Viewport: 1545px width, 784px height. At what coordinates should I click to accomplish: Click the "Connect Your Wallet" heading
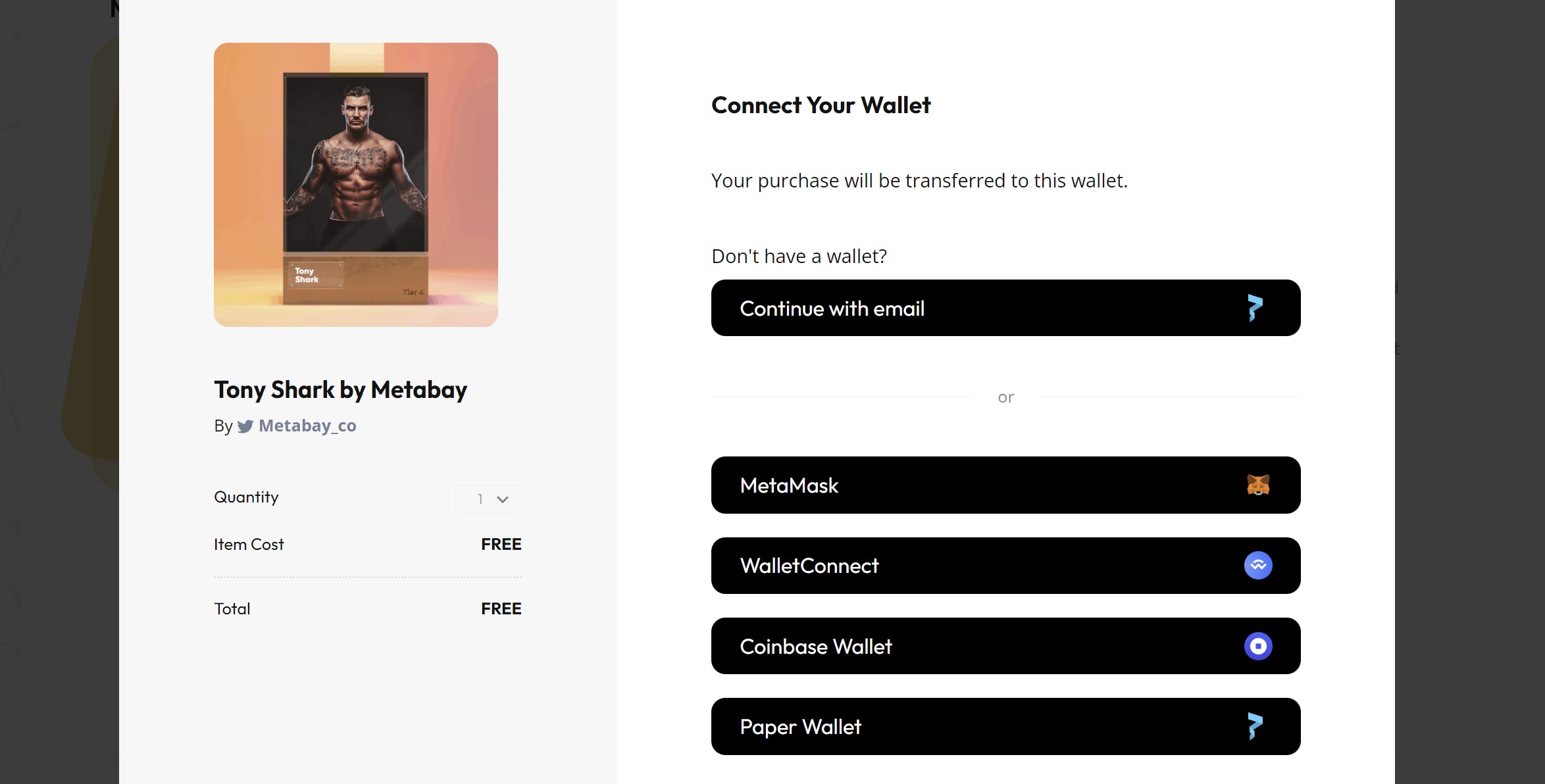[821, 105]
